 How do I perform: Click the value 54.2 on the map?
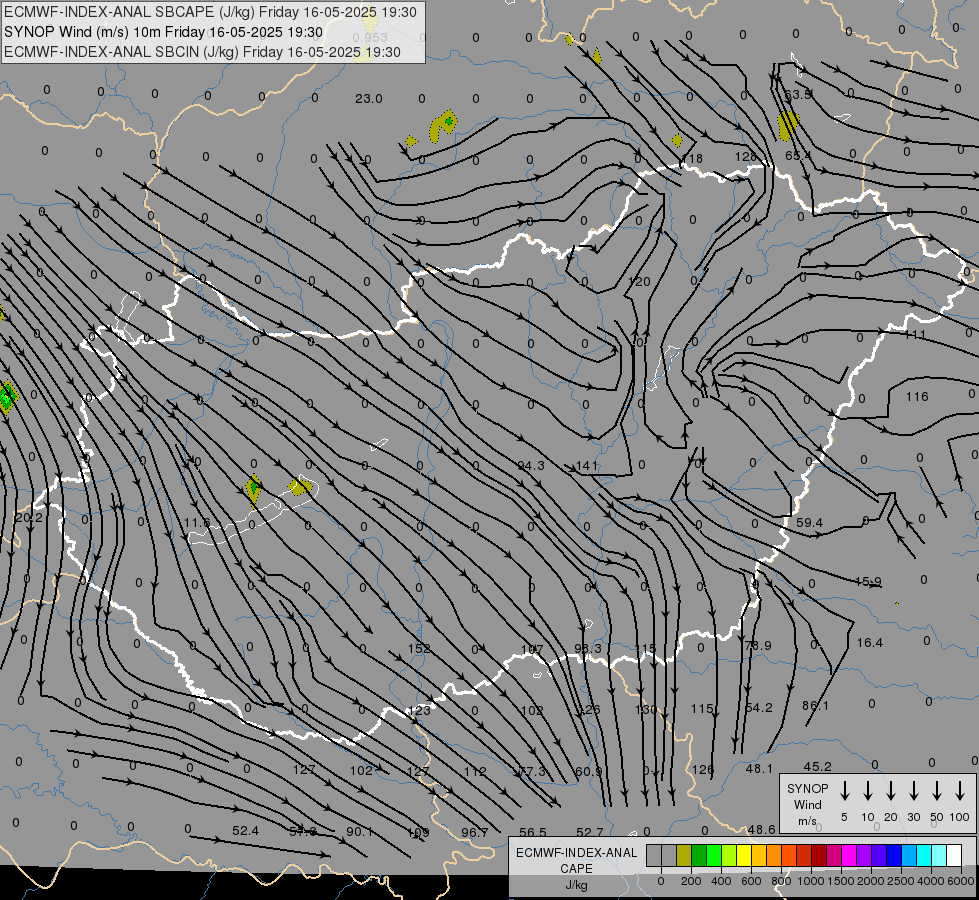tap(759, 708)
